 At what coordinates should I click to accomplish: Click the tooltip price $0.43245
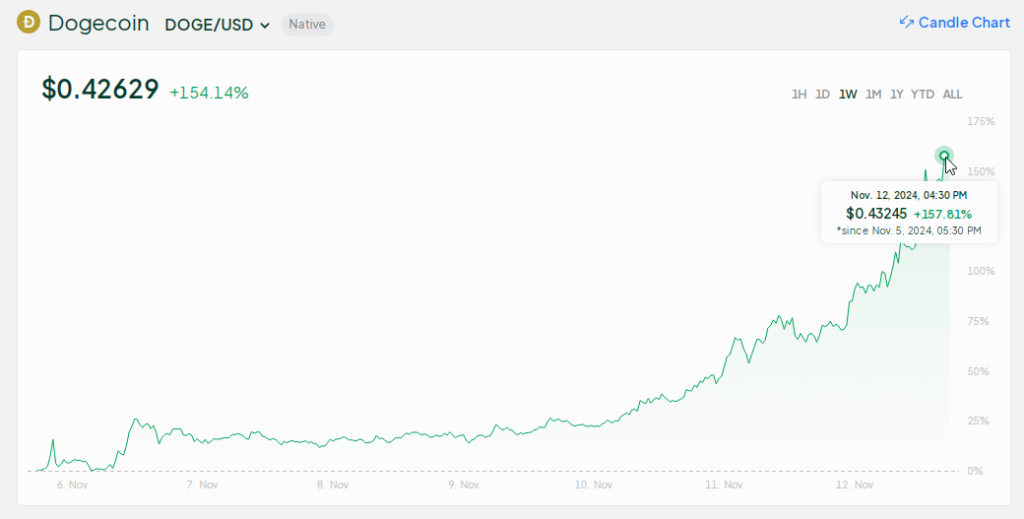coord(876,213)
